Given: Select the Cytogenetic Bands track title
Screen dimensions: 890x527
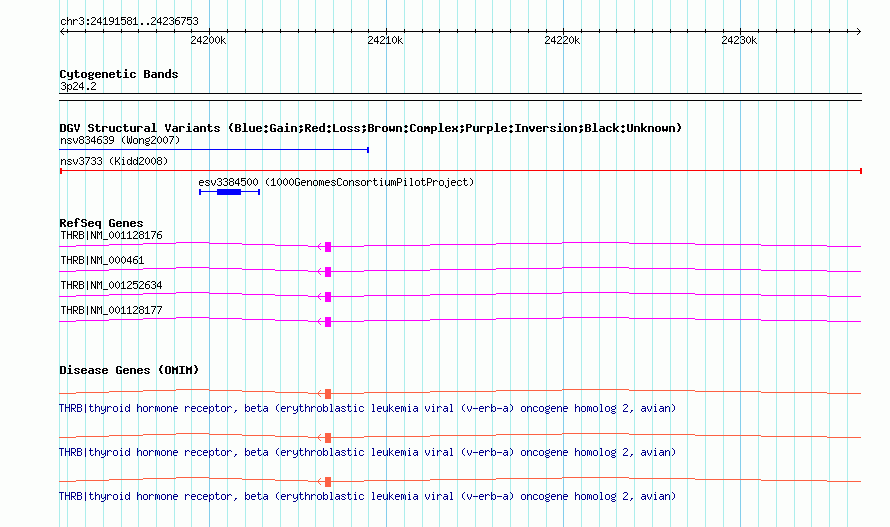Looking at the screenshot, I should 119,74.
